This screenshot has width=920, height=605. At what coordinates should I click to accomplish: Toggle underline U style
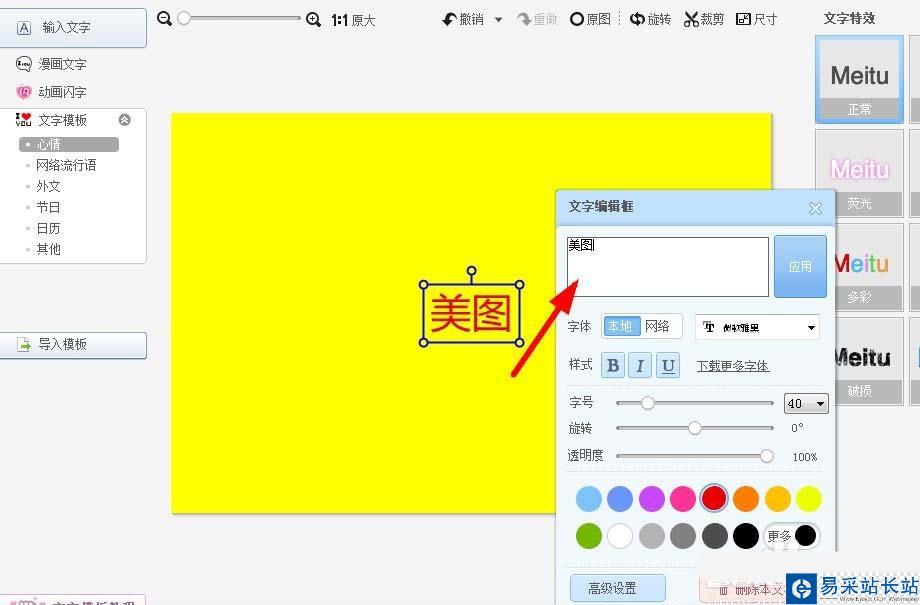668,366
